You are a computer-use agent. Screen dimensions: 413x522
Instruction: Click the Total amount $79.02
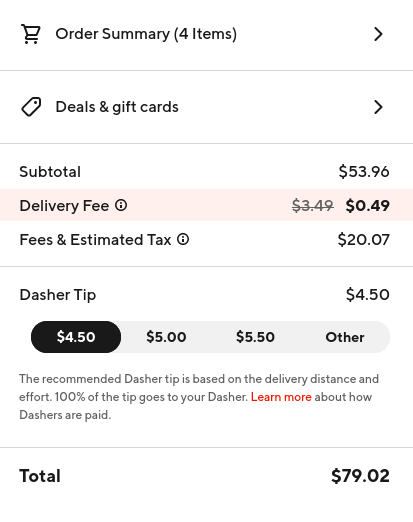pyautogui.click(x=360, y=476)
